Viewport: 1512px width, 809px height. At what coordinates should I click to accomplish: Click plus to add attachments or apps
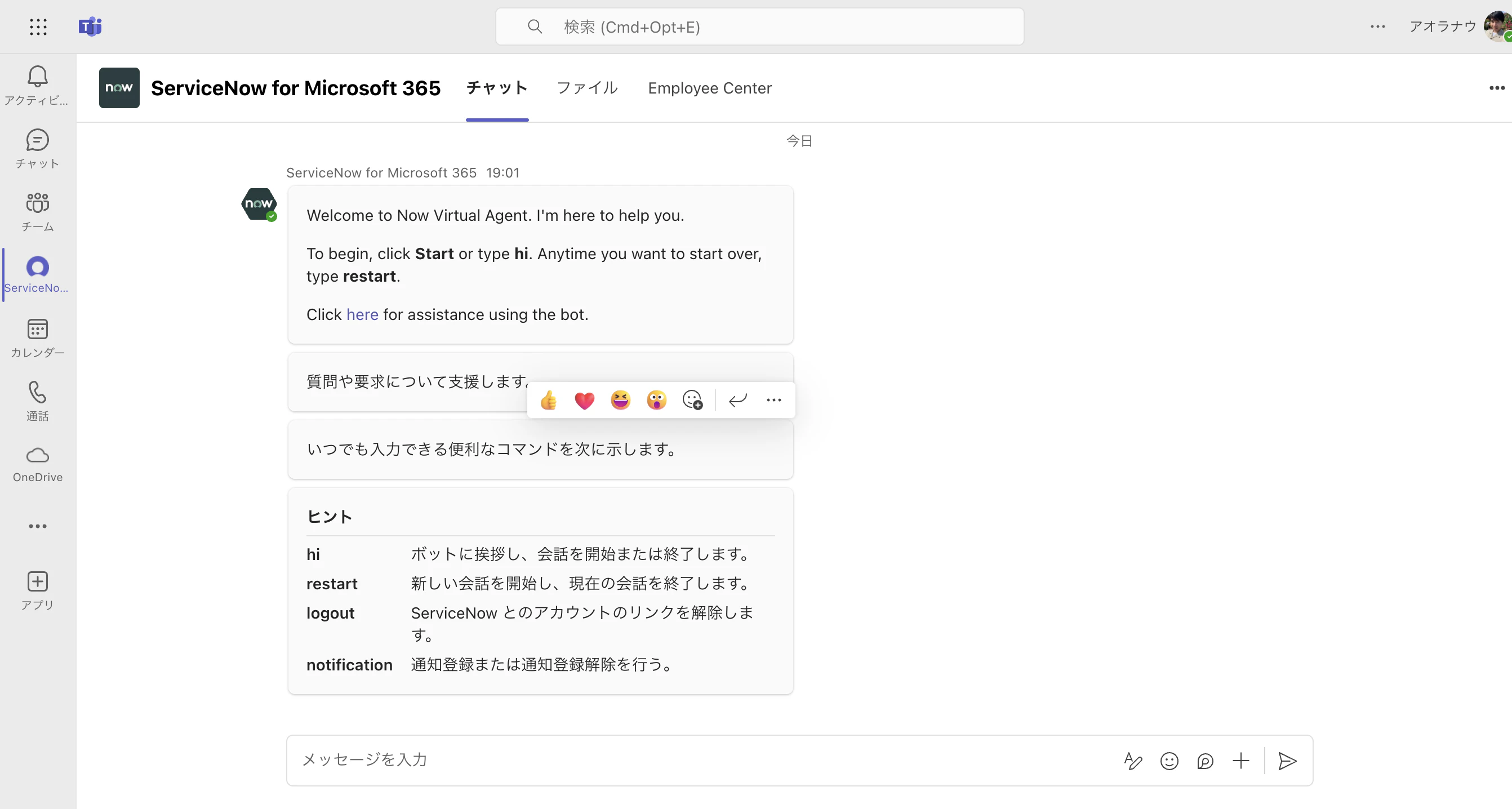[x=1241, y=761]
